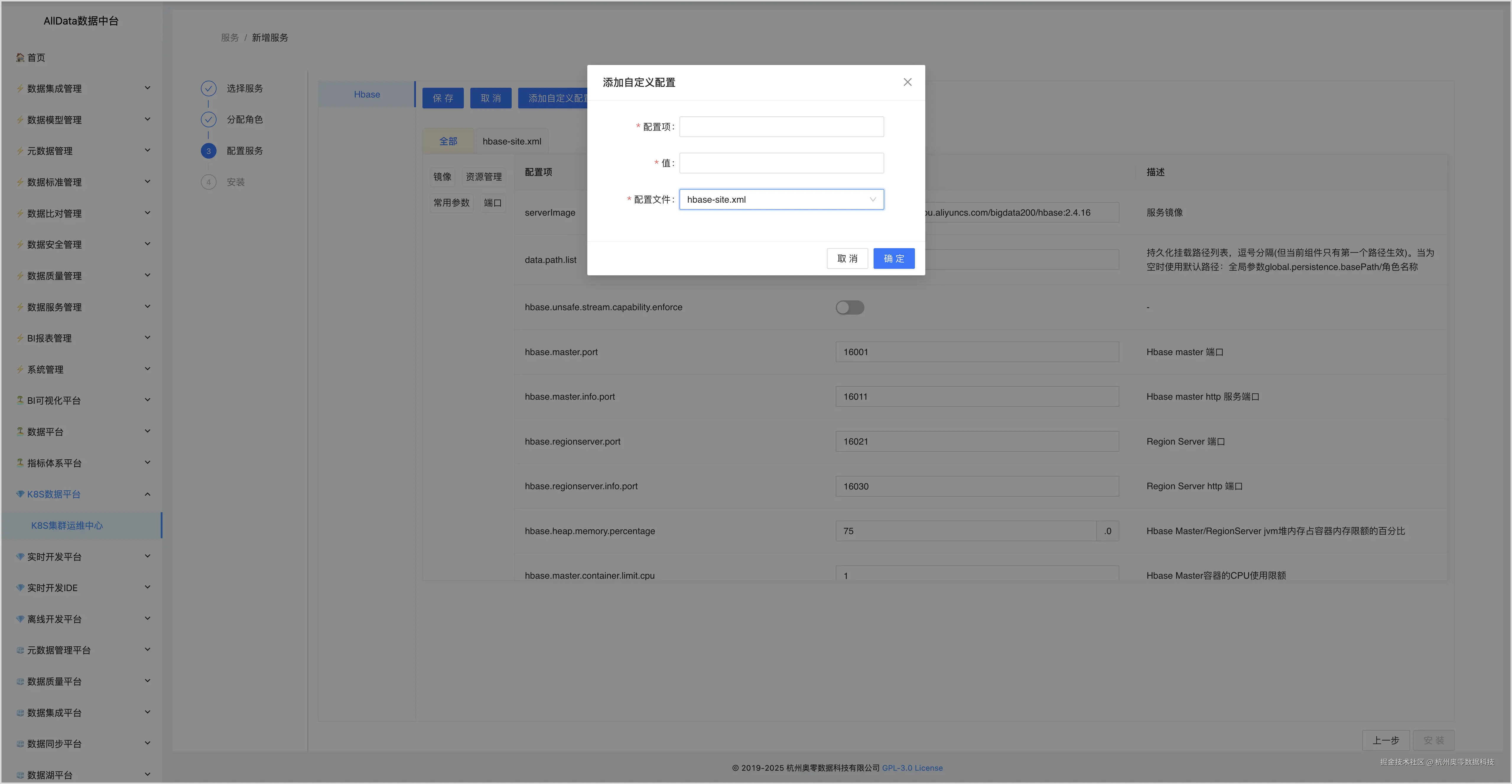Select the 全部 configuration tab

pyautogui.click(x=448, y=141)
